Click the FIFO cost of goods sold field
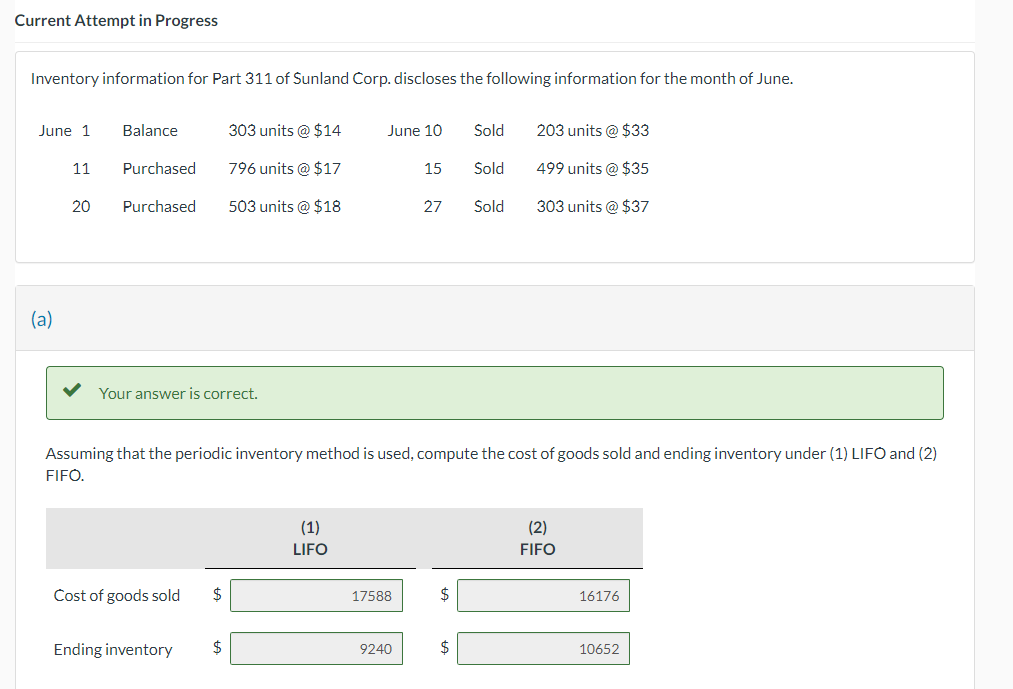1013x689 pixels. click(543, 595)
